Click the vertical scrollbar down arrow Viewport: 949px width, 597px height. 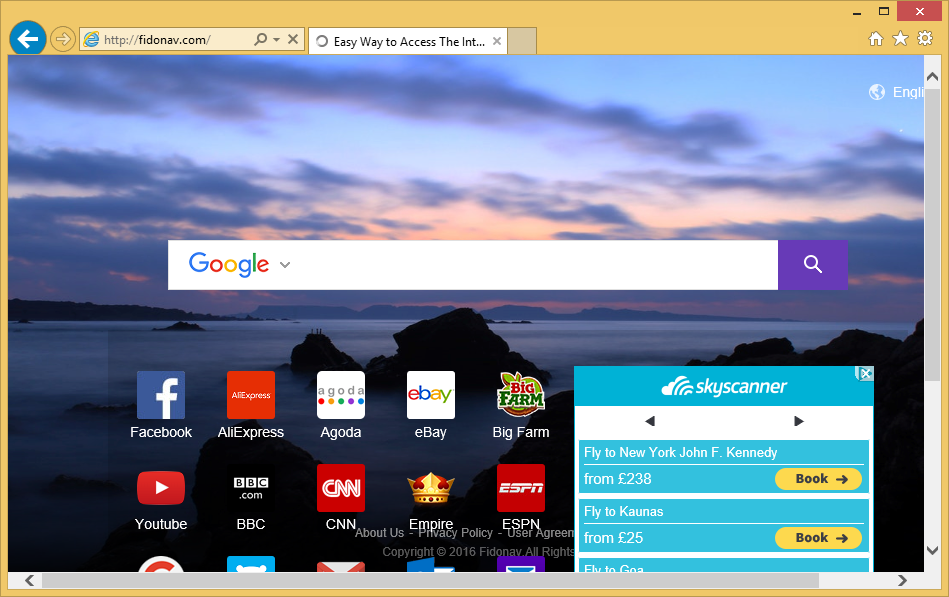coord(932,550)
